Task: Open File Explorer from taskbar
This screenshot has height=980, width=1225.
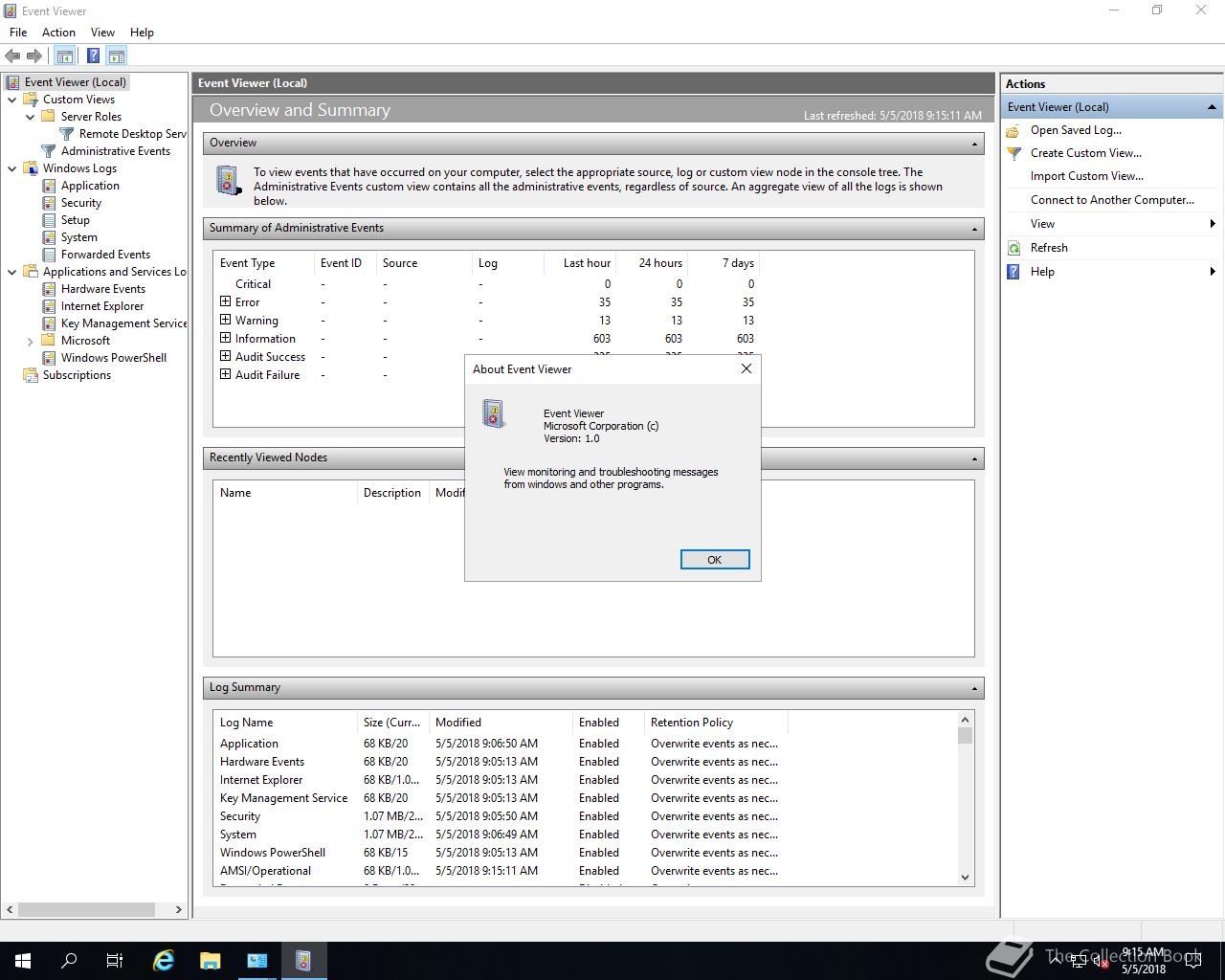Action: pyautogui.click(x=211, y=961)
